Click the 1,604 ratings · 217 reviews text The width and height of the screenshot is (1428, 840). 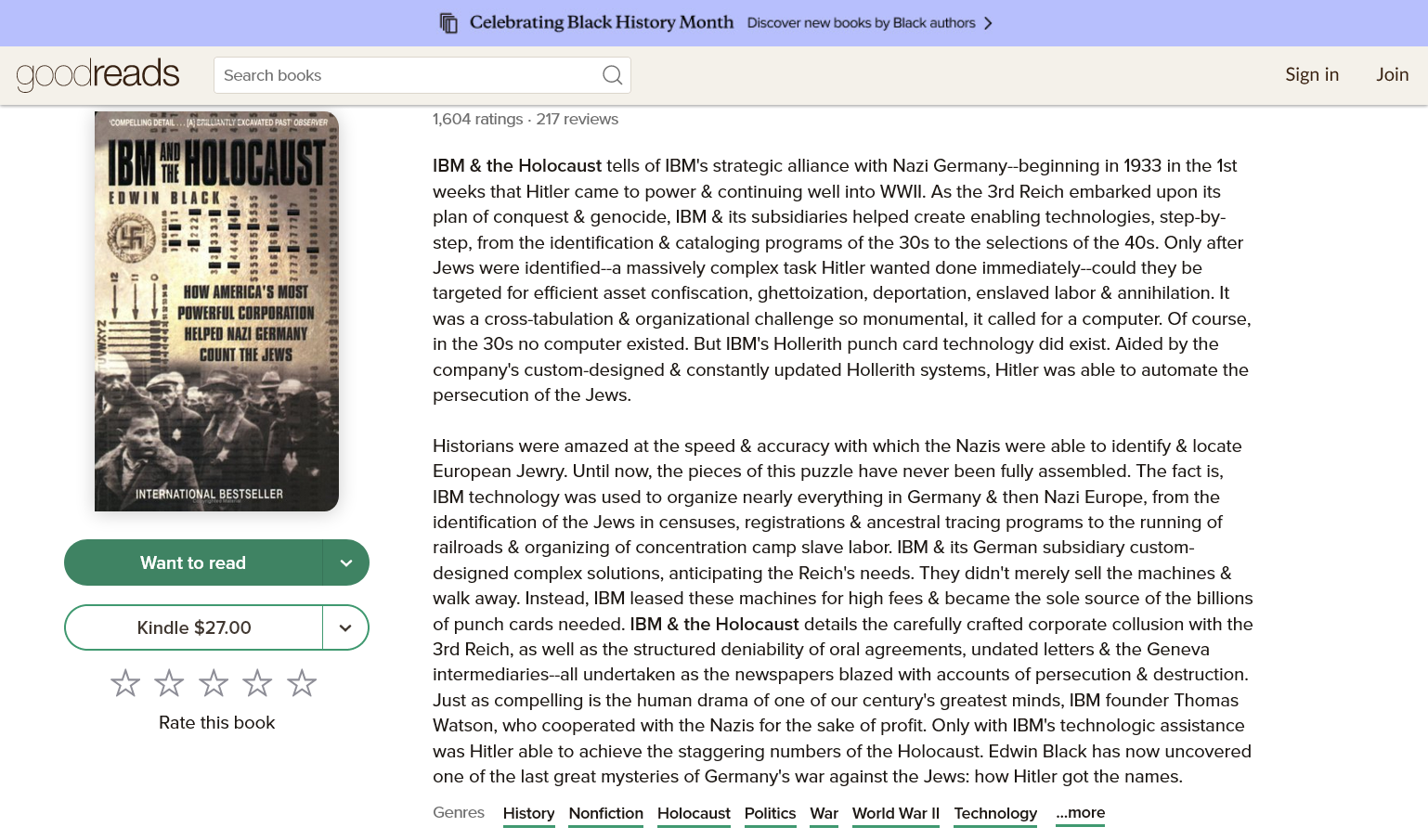525,119
